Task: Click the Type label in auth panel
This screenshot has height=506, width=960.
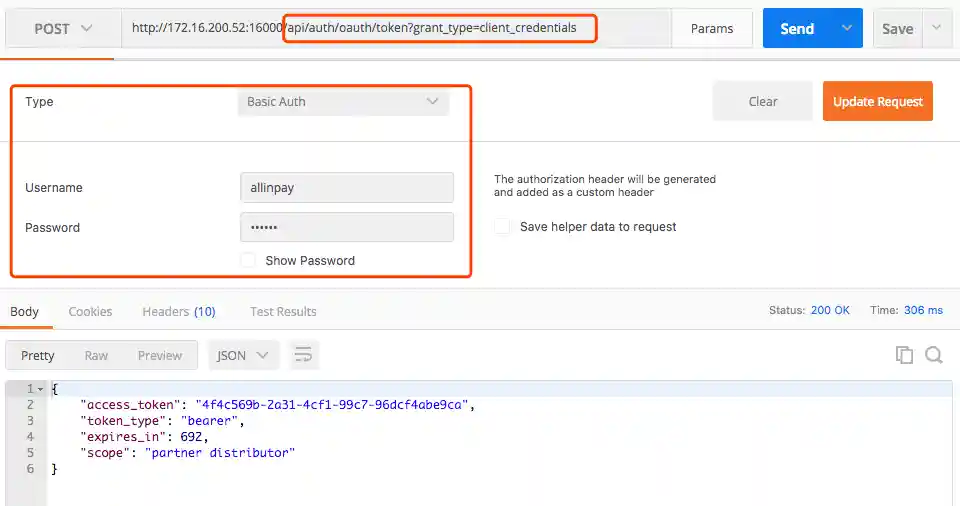Action: coord(39,102)
